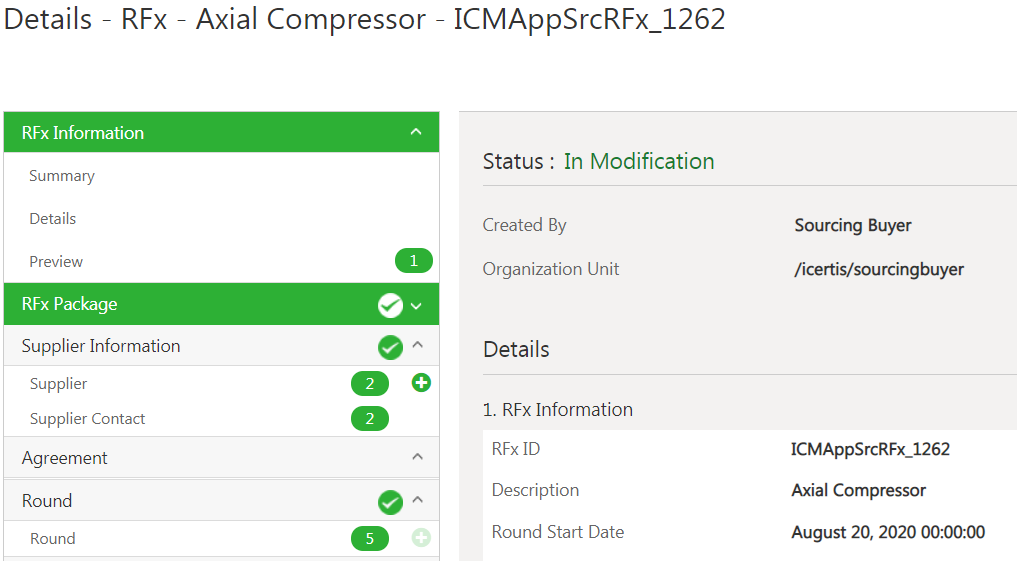The width and height of the screenshot is (1017, 561).
Task: Open the Supplier Contact item
Action: [x=88, y=419]
